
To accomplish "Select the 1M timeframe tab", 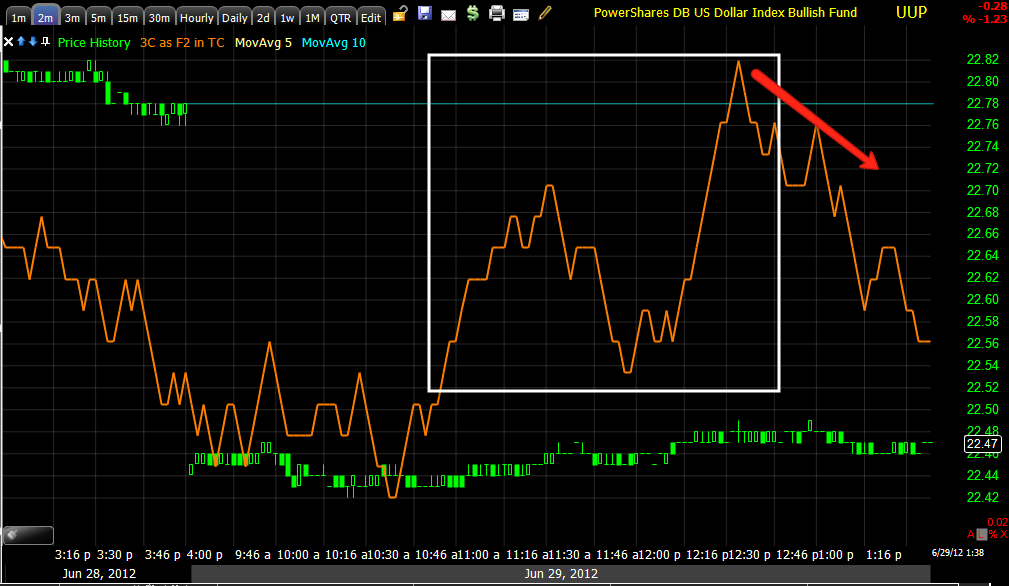I will click(312, 17).
